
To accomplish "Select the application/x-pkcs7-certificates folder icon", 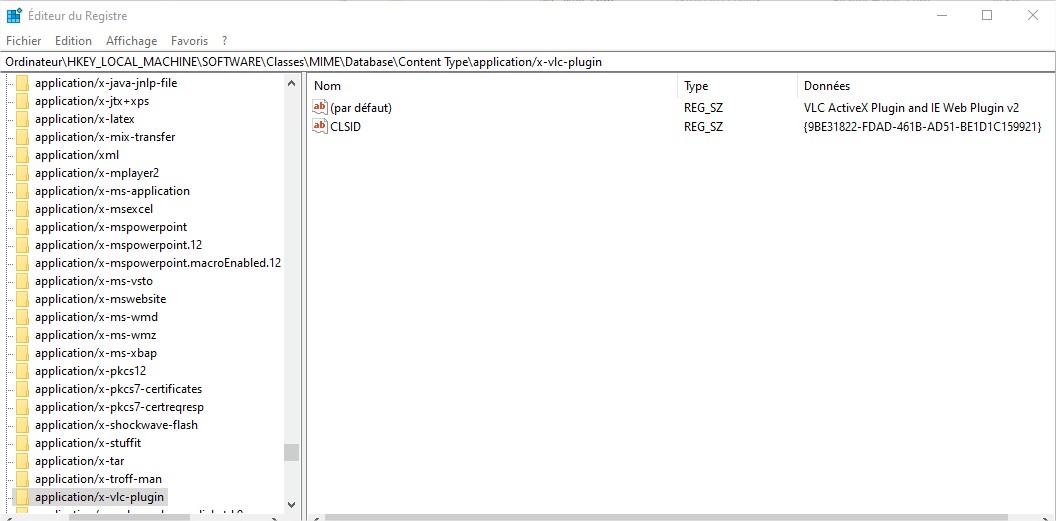I will tap(23, 389).
